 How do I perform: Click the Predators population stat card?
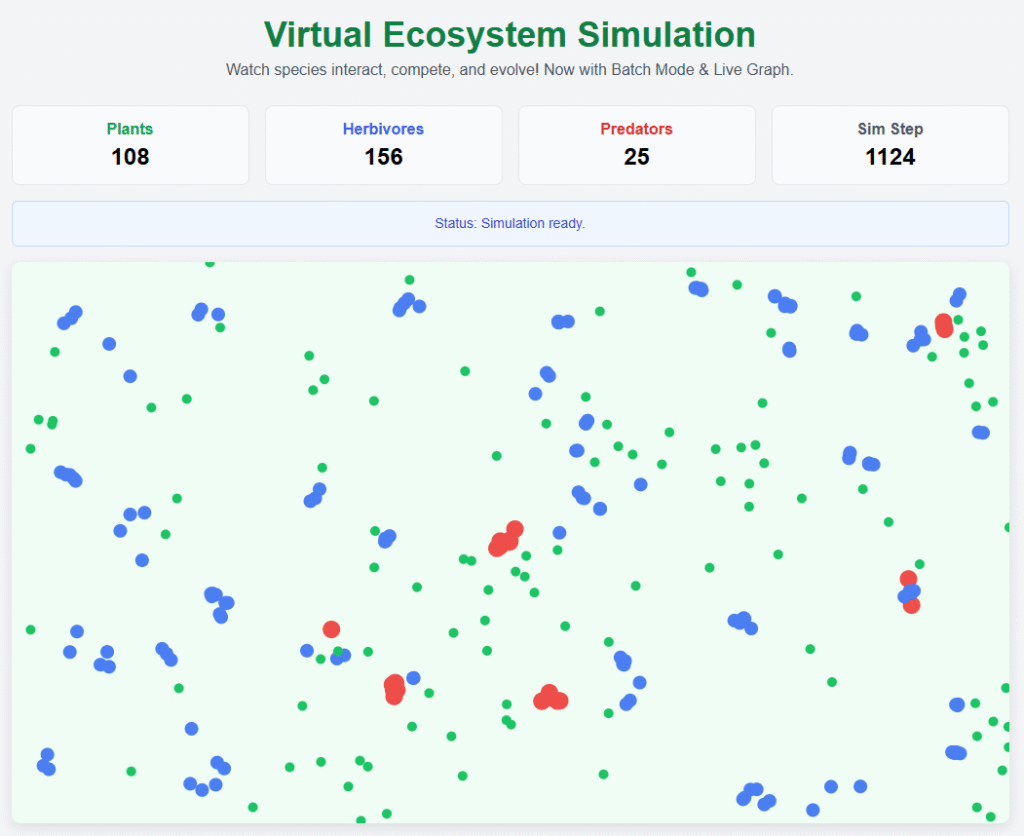tap(636, 145)
